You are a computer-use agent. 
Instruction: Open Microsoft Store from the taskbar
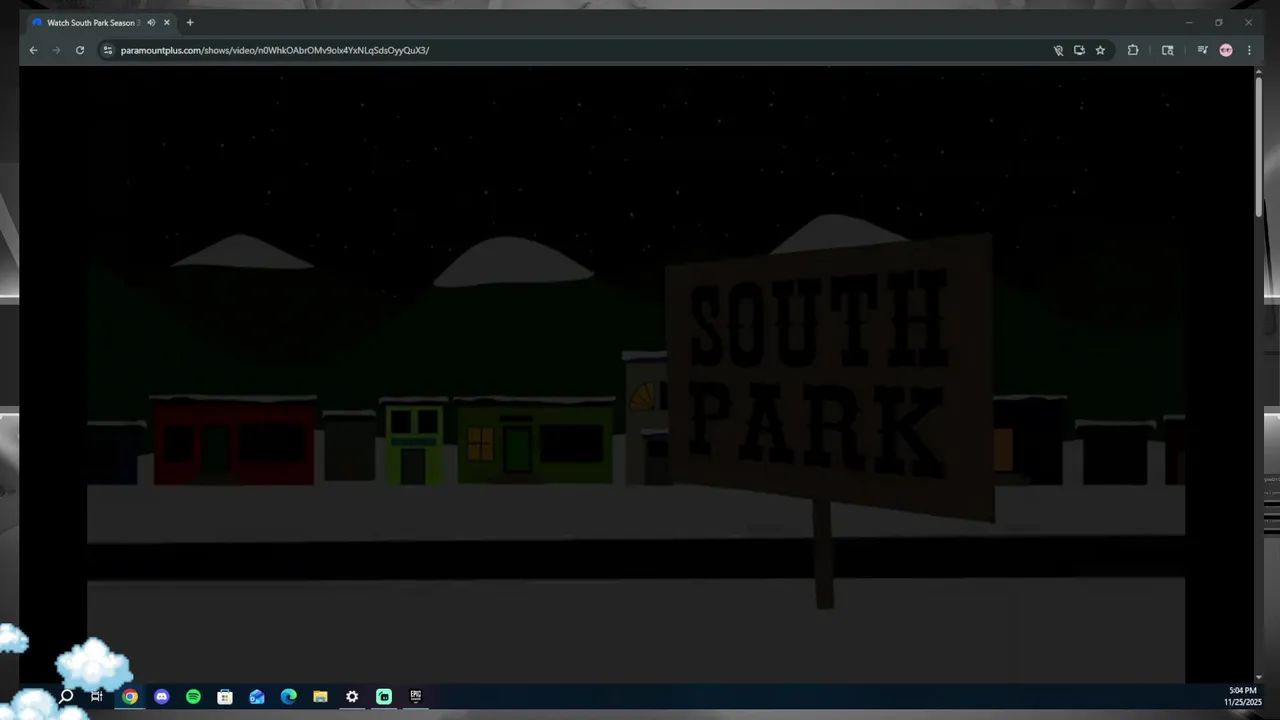point(225,696)
